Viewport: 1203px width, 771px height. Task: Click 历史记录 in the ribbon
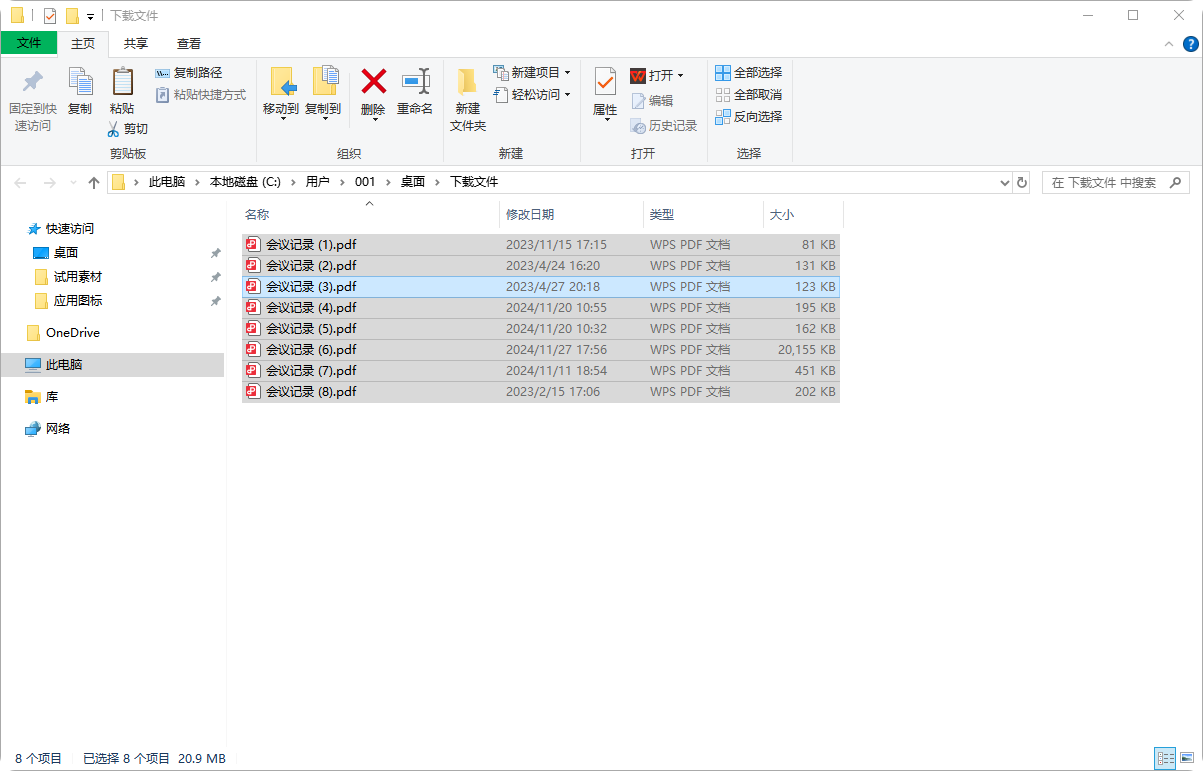664,126
